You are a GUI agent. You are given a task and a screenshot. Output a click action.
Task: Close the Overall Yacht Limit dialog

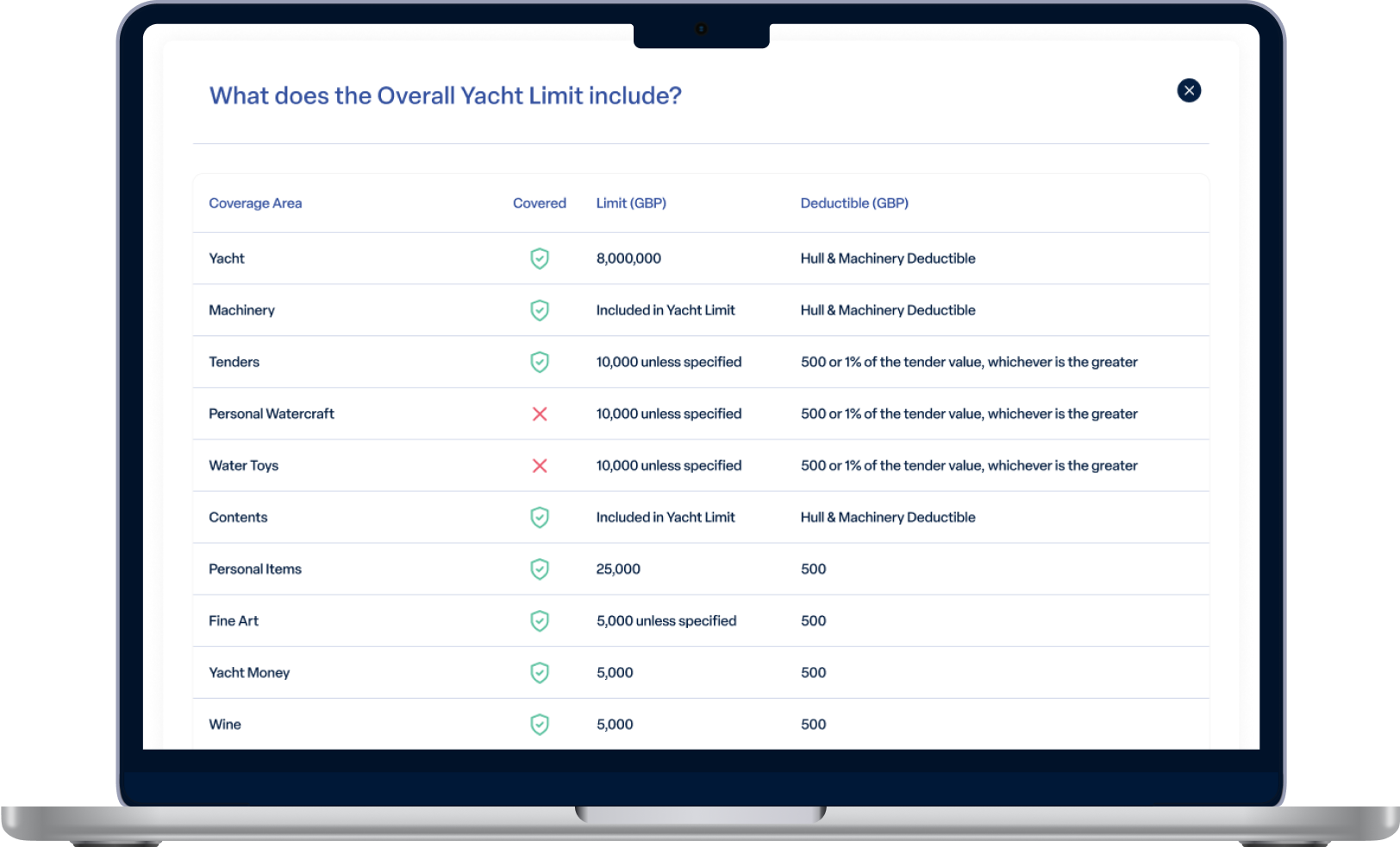pos(1189,90)
